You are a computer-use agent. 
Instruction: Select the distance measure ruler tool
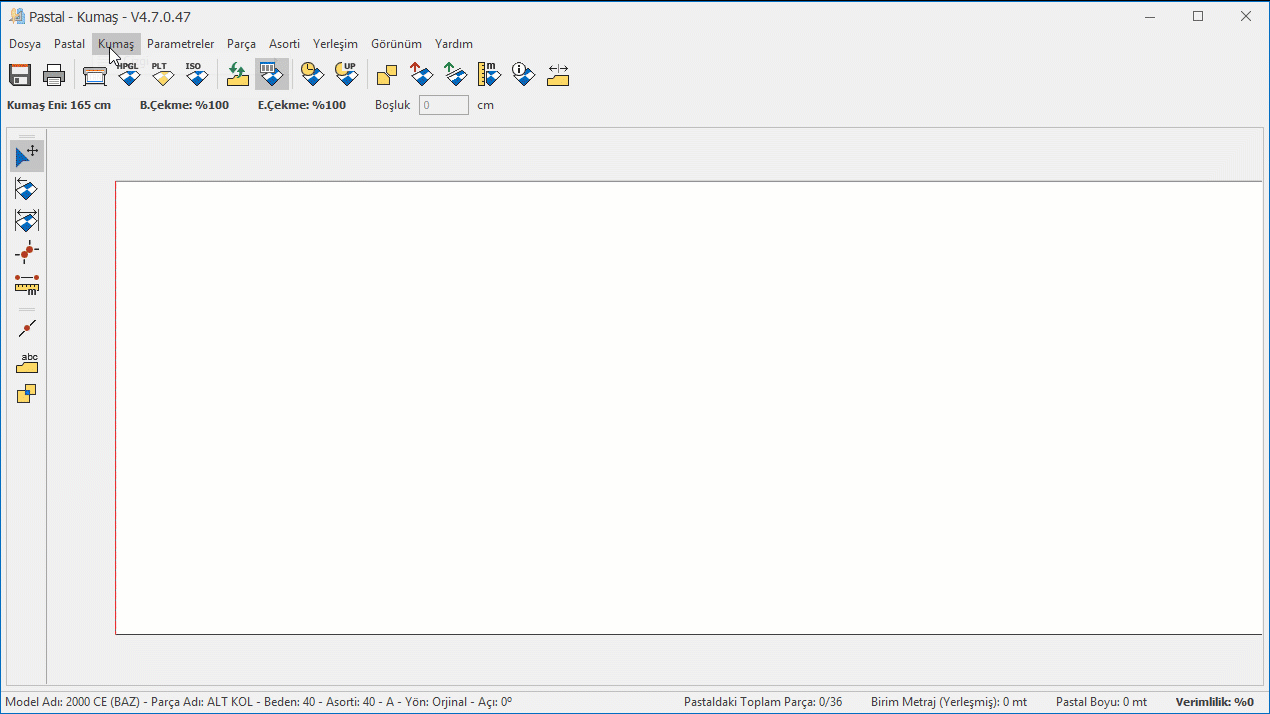[27, 285]
